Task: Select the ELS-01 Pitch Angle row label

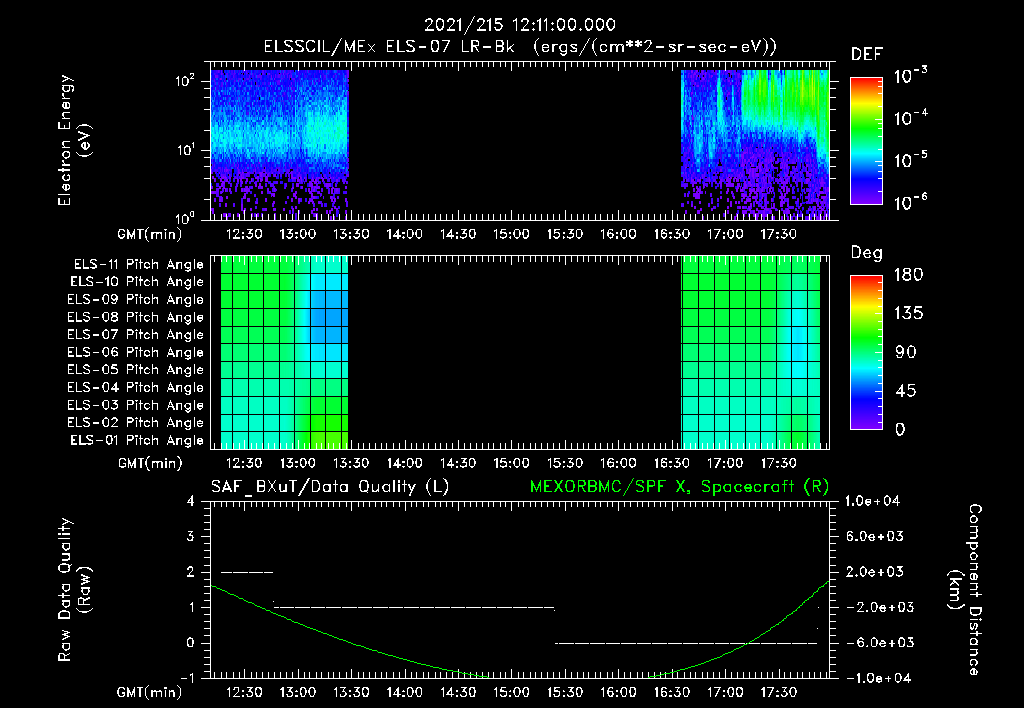Action: tap(137, 440)
